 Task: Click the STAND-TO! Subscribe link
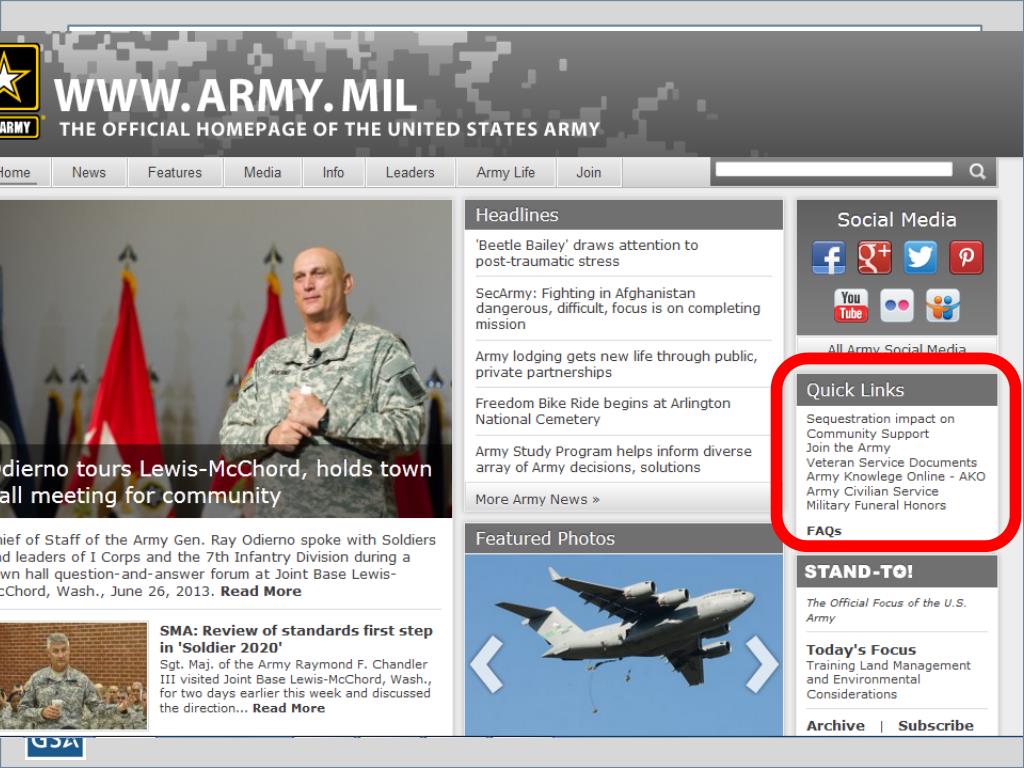click(x=935, y=726)
